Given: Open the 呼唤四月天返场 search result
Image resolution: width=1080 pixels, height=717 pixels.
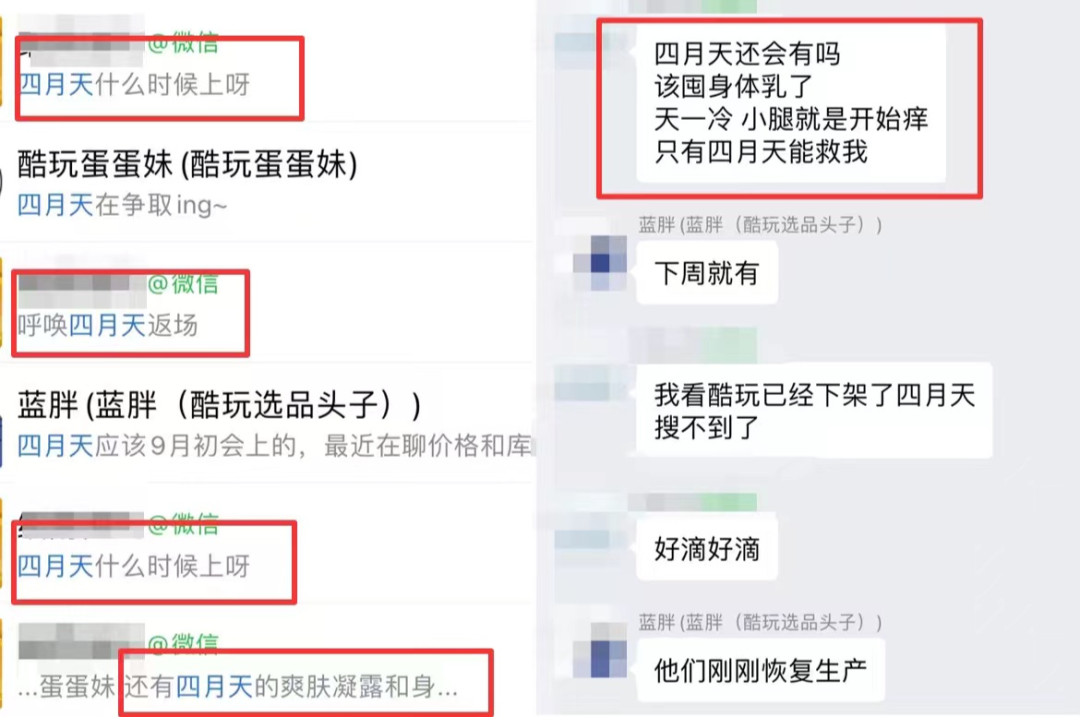Looking at the screenshot, I should 267,303.
